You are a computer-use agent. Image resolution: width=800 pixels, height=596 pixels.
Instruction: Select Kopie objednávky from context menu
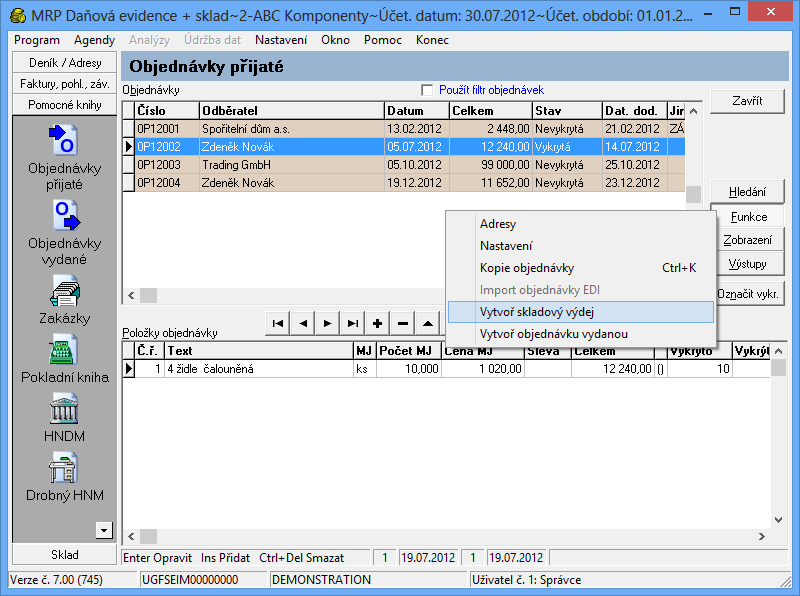[526, 268]
